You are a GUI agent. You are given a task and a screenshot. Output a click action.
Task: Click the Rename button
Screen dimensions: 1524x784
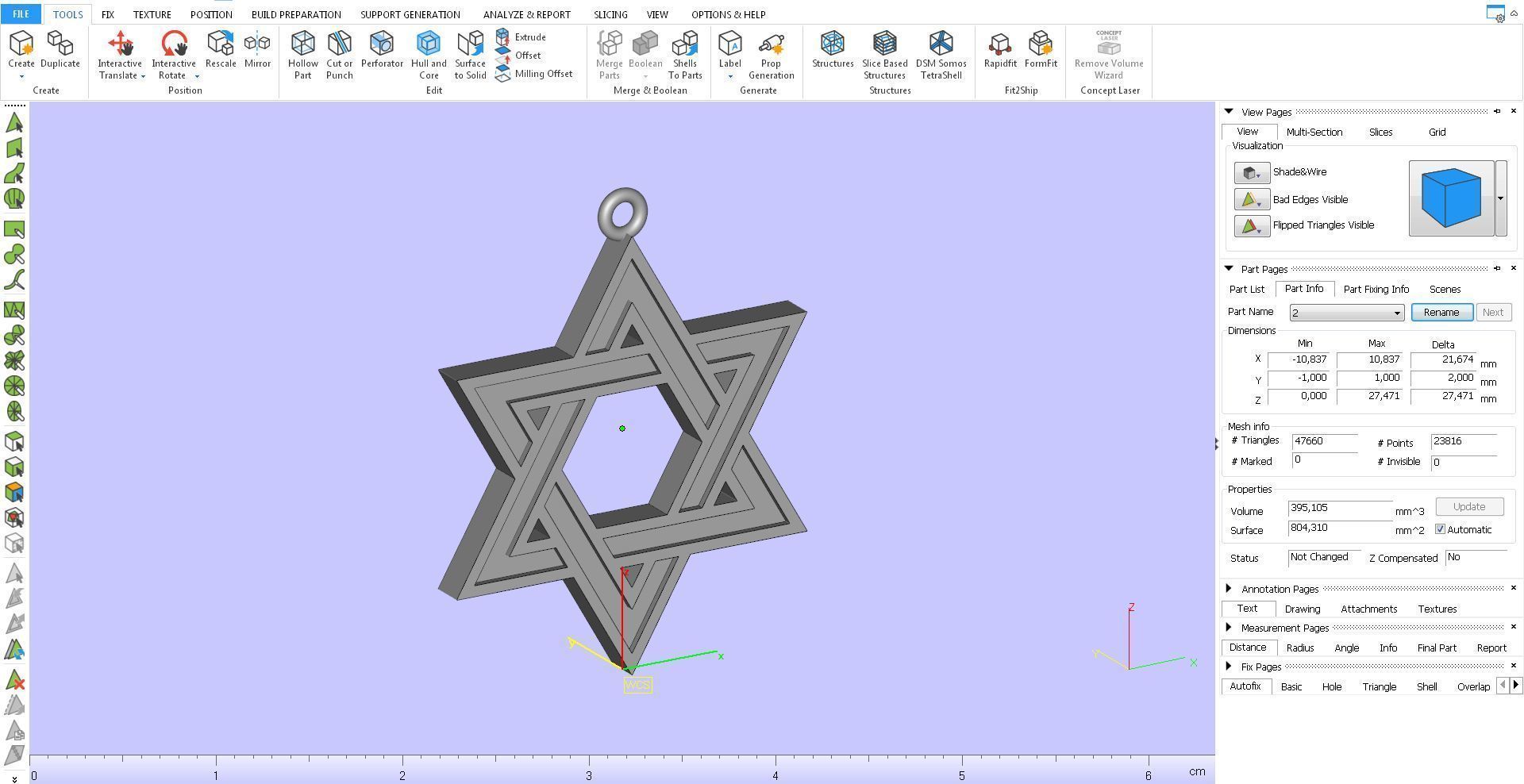[x=1441, y=313]
